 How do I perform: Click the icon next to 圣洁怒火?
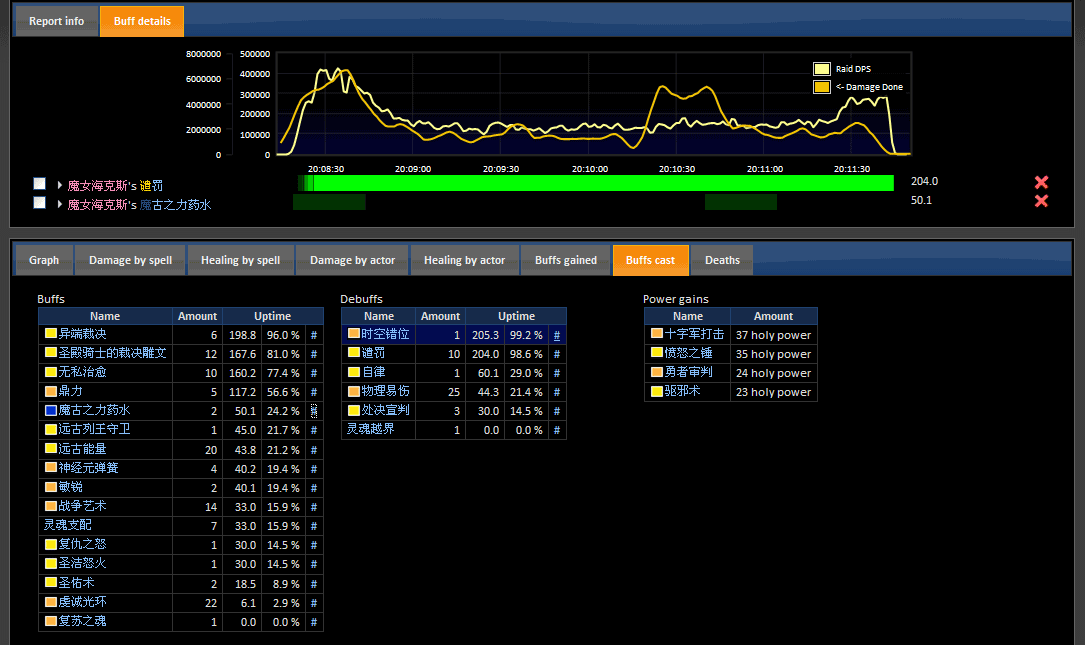pos(51,563)
